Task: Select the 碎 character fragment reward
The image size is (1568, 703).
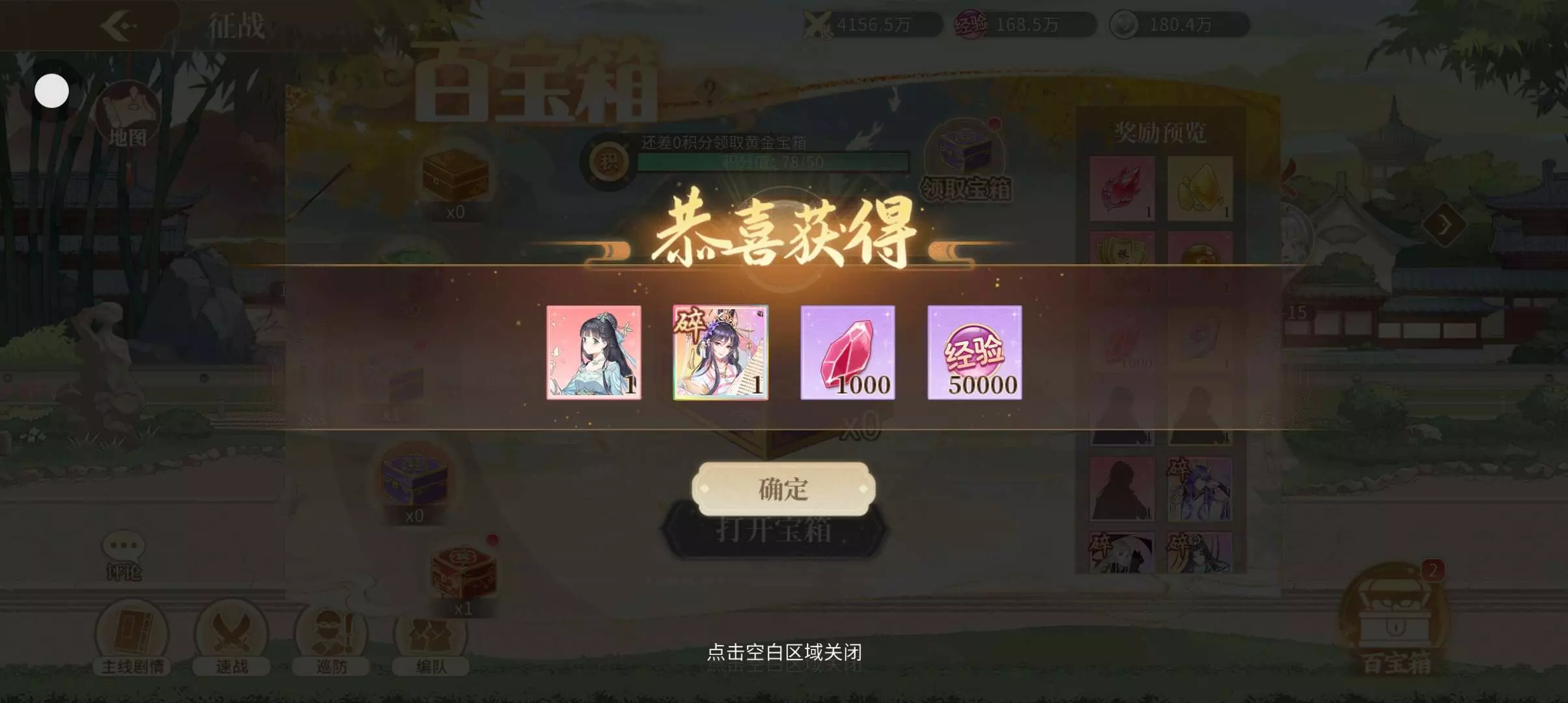Action: (721, 352)
